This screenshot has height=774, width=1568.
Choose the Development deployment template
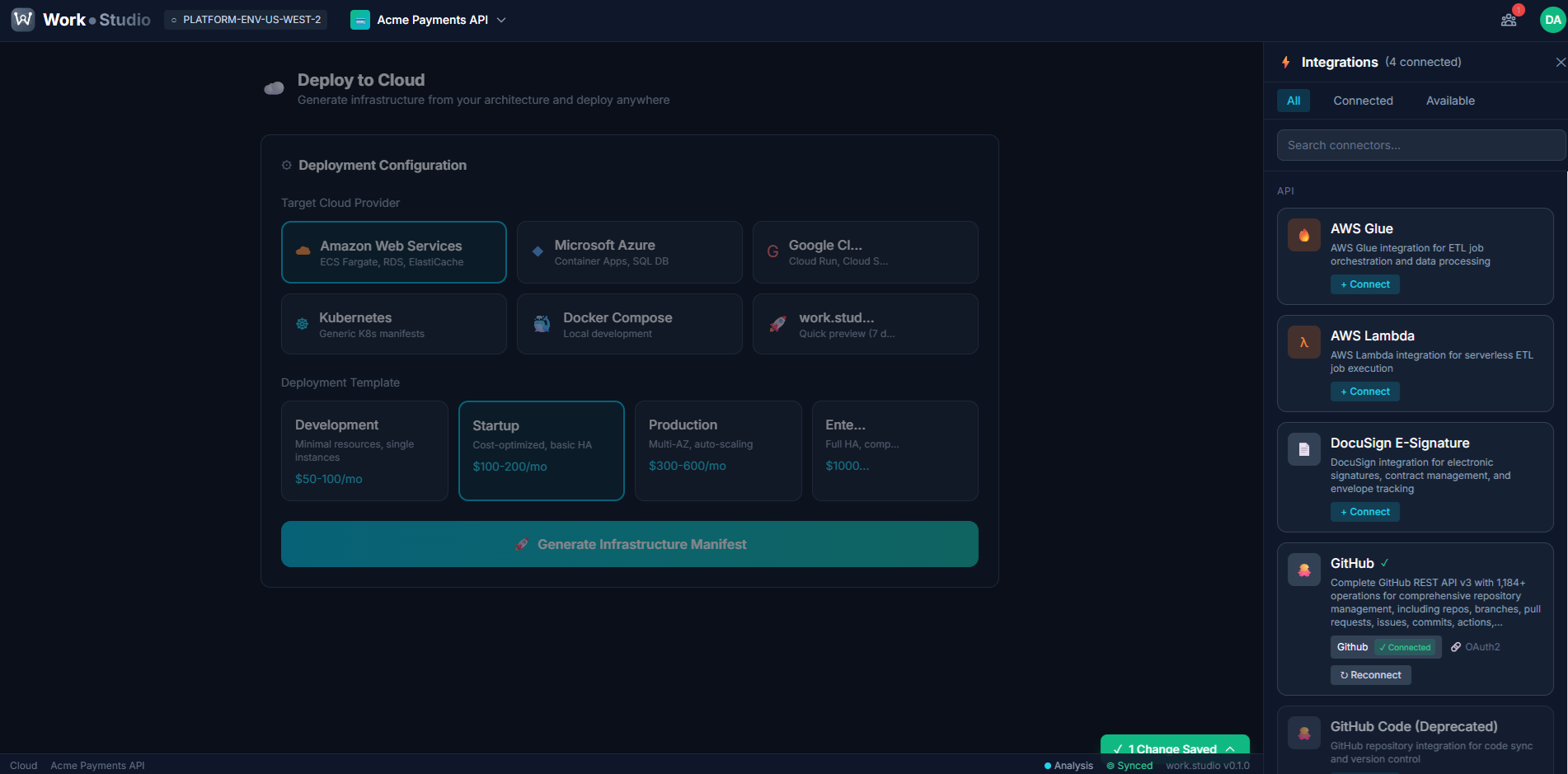(x=364, y=451)
